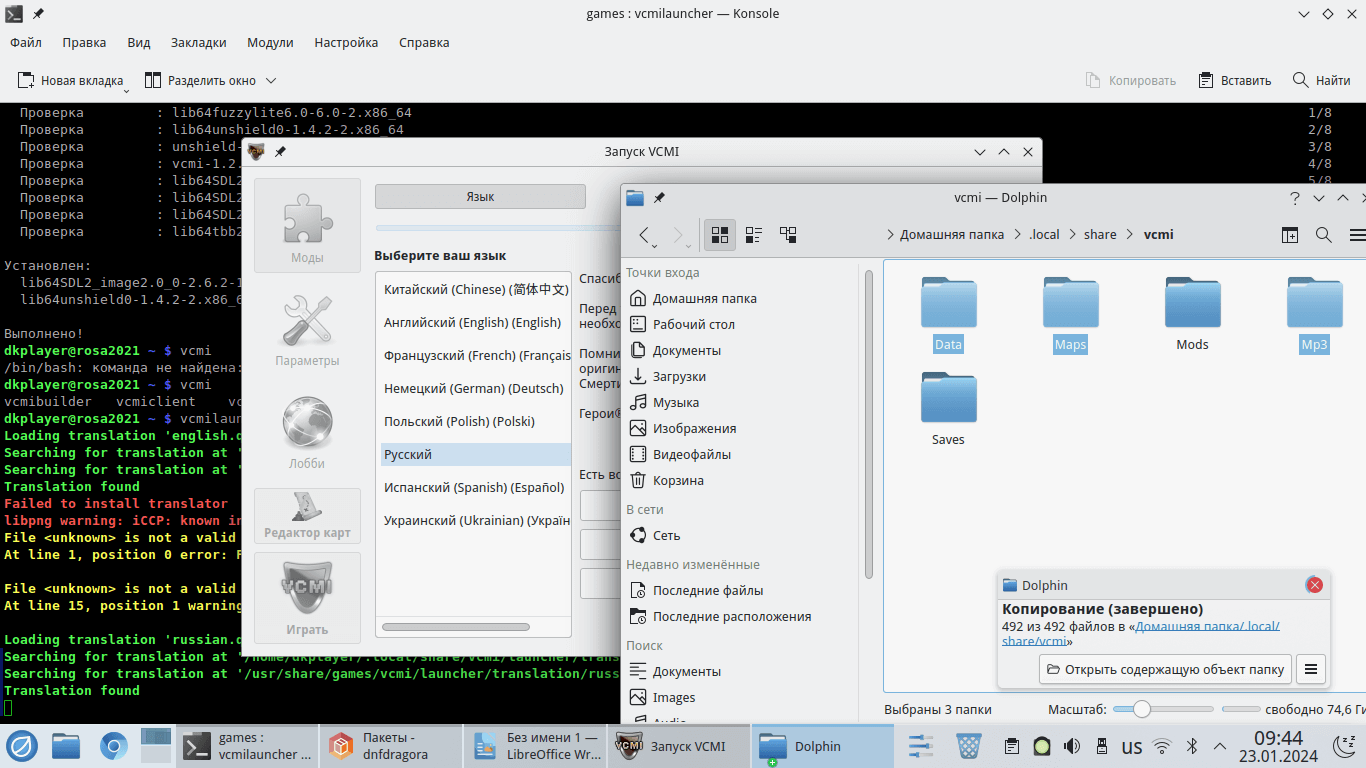Viewport: 1366px width, 768px height.
Task: Click Открыть содержащую объект папку button
Action: [1165, 669]
